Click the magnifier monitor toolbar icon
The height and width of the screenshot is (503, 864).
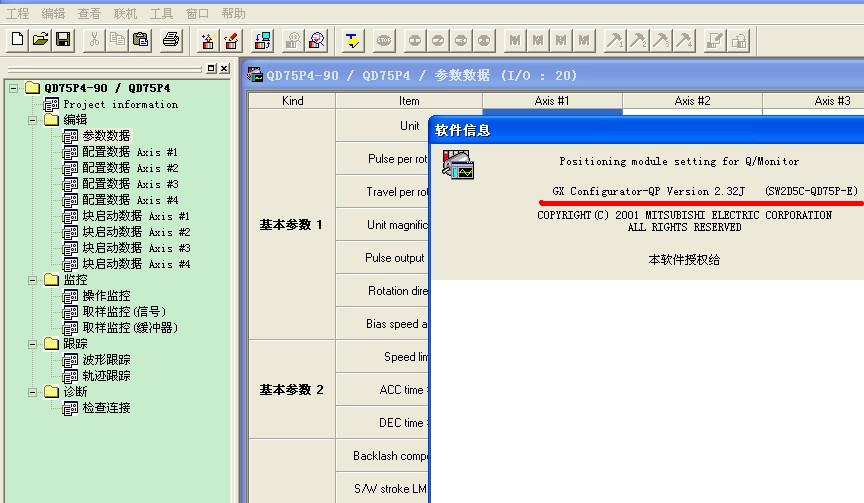click(317, 40)
